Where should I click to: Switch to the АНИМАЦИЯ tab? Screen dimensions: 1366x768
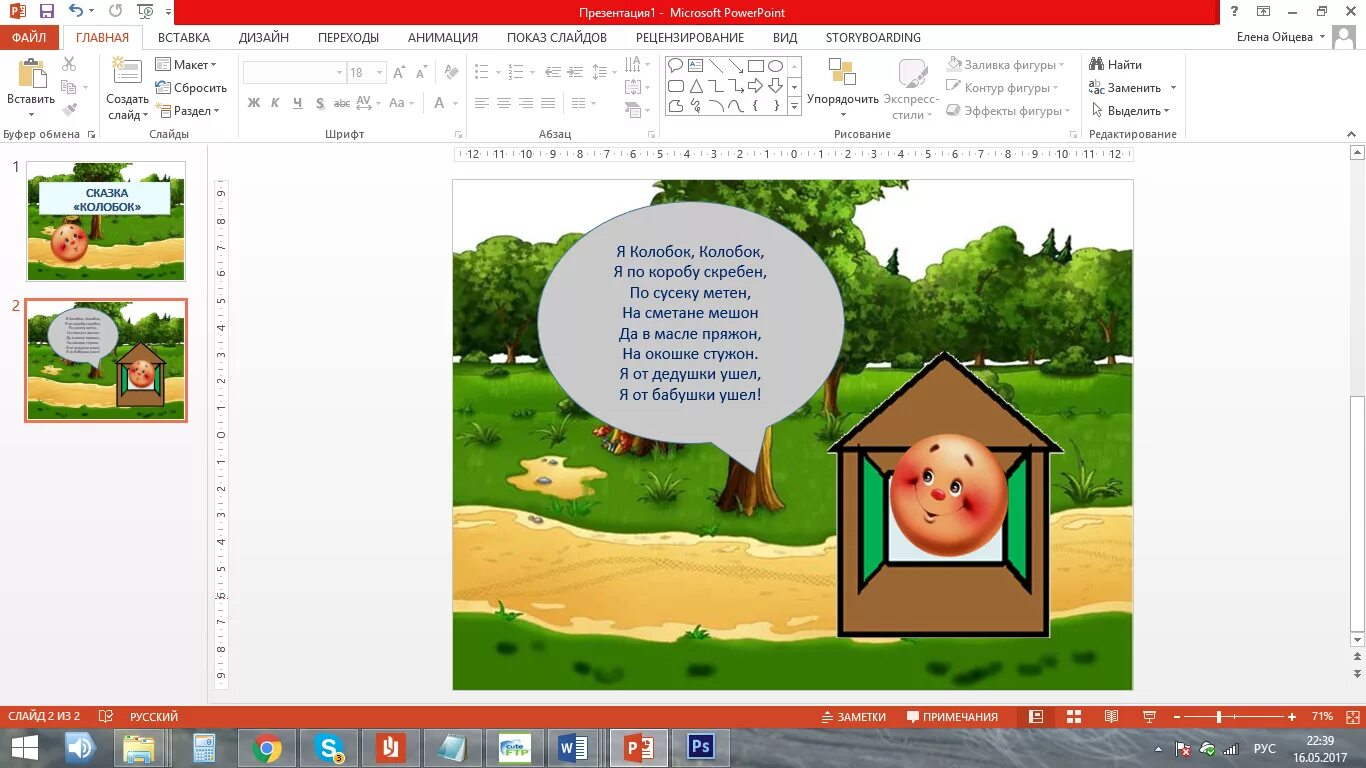click(x=443, y=37)
